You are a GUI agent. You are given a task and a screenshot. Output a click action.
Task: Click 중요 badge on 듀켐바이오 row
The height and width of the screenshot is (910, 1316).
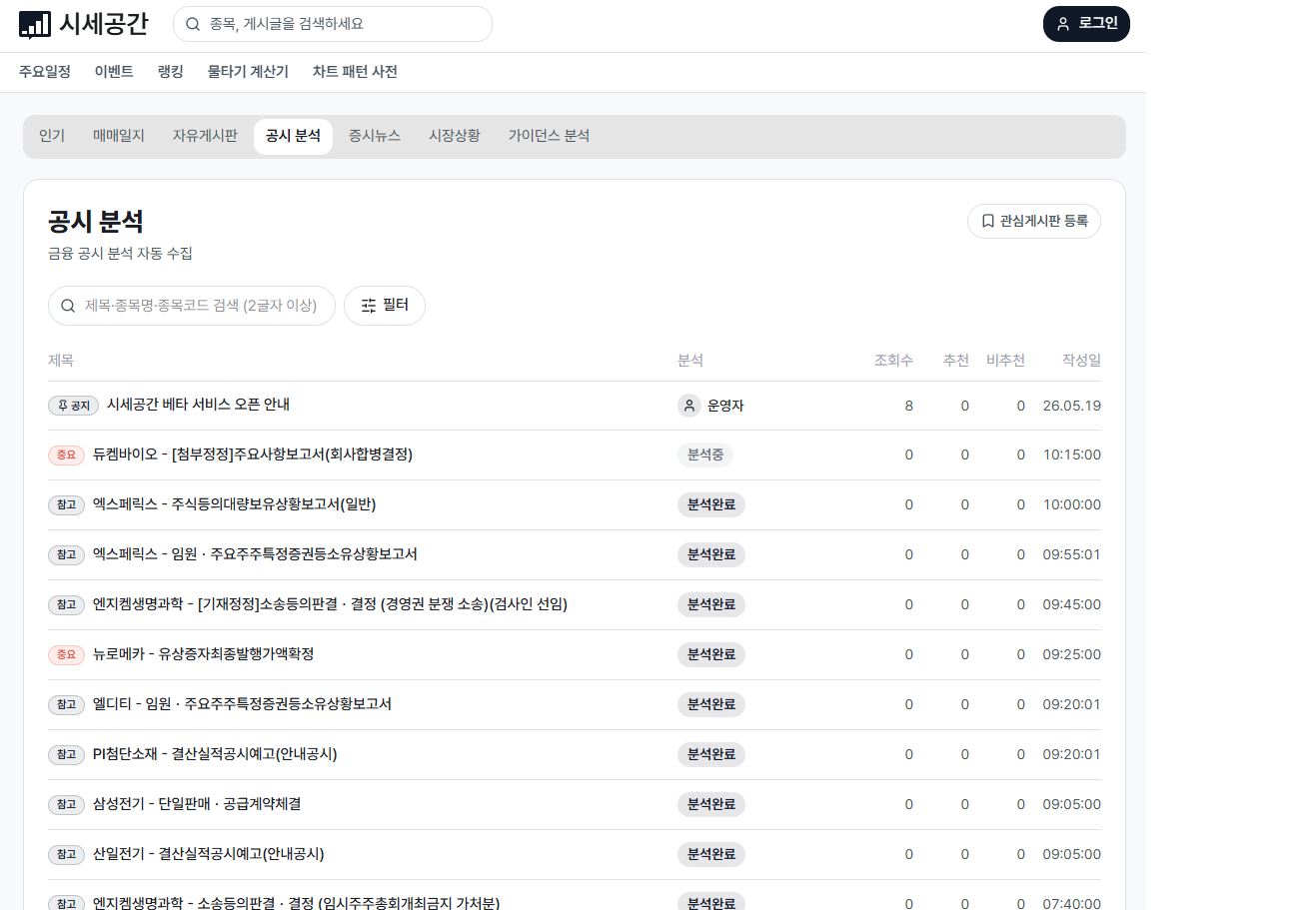tap(66, 455)
